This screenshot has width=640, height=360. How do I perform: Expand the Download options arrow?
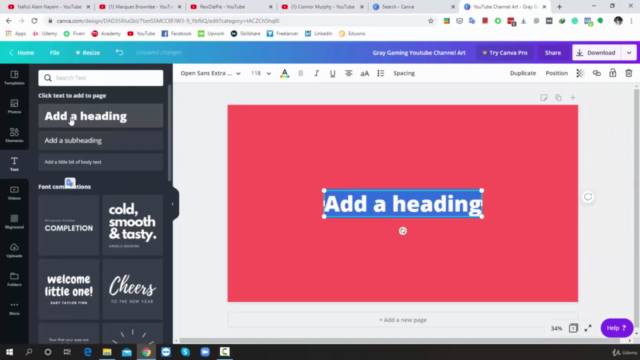tap(629, 53)
